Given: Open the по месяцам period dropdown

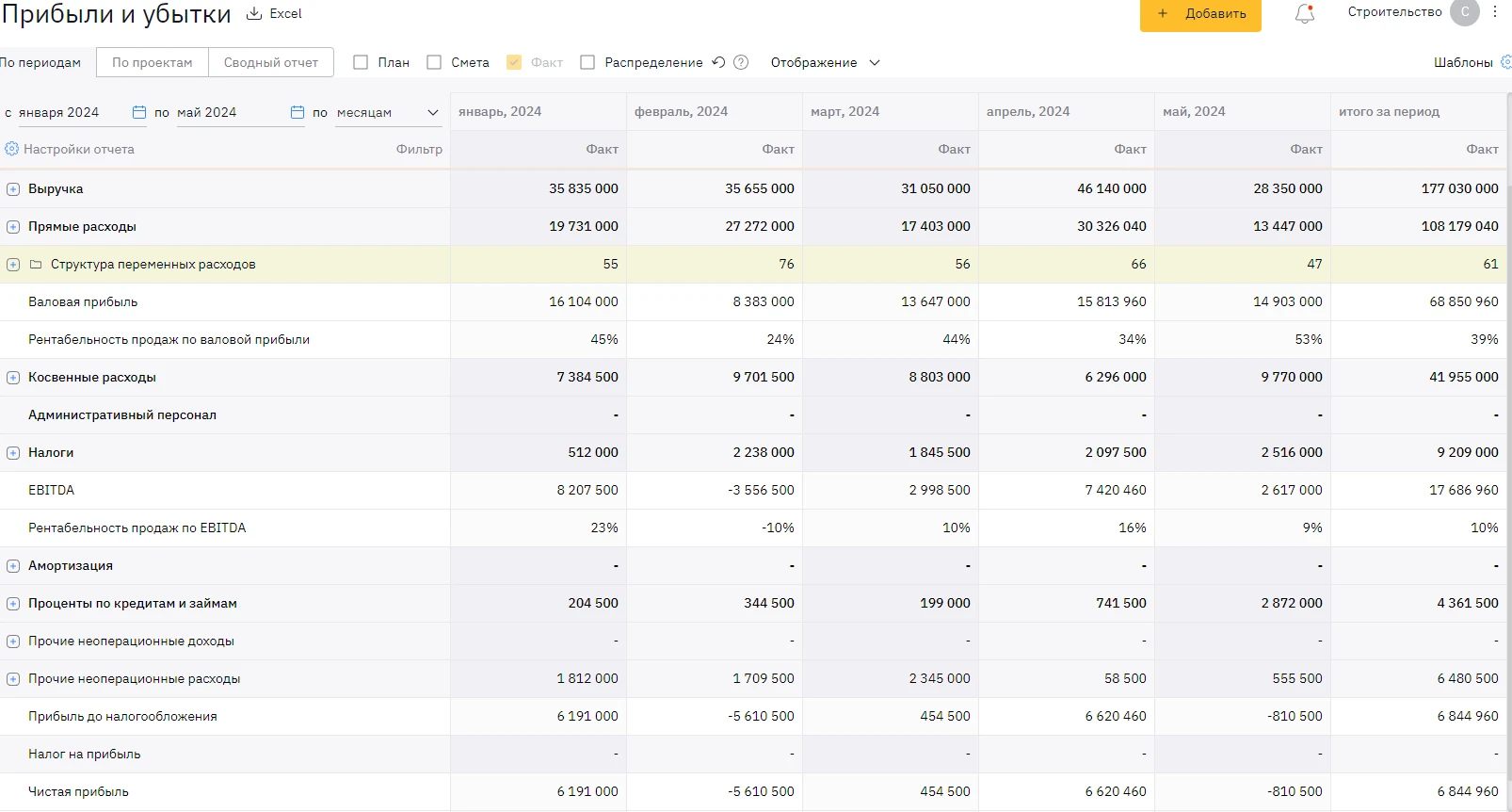Looking at the screenshot, I should click(388, 112).
